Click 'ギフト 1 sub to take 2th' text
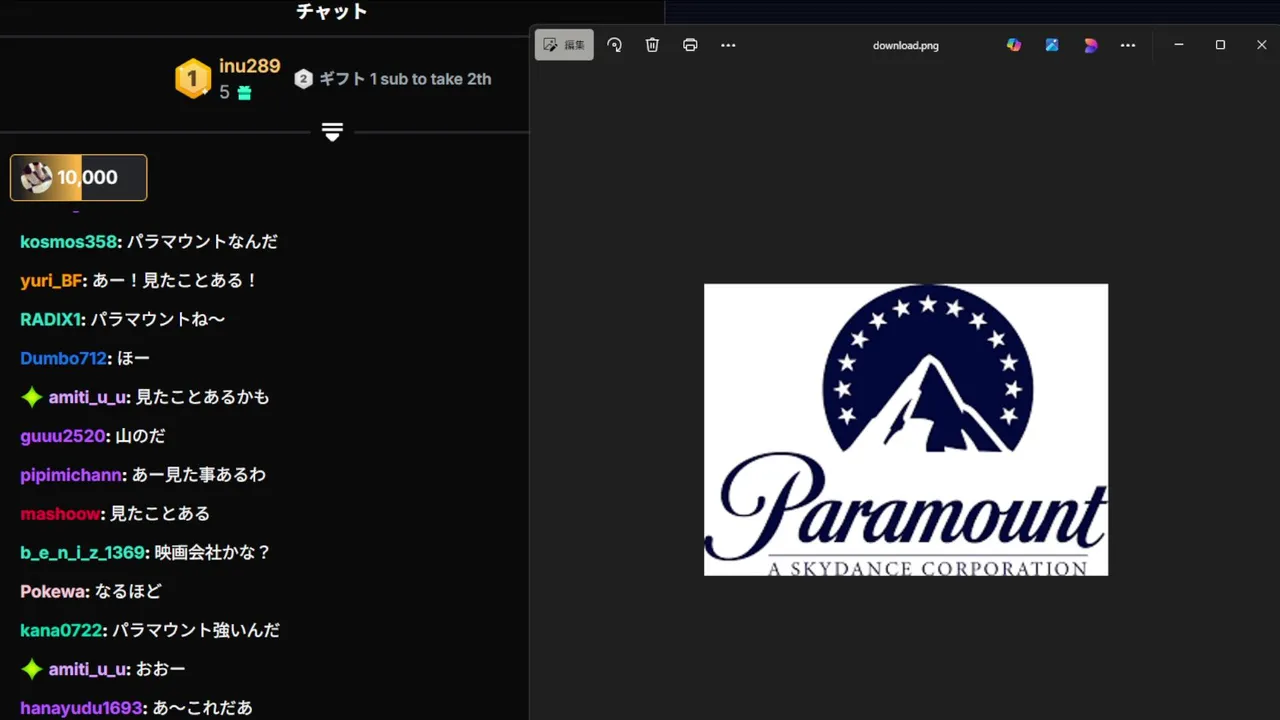The image size is (1280, 720). click(405, 79)
